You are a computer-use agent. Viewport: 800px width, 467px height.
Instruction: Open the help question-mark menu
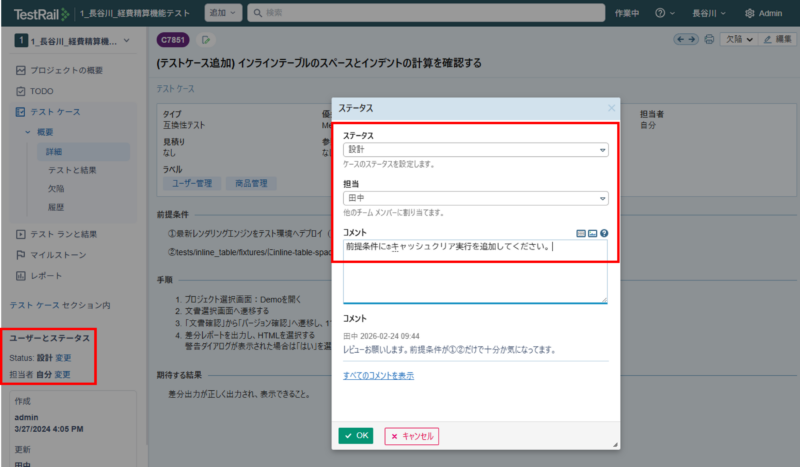click(x=665, y=13)
